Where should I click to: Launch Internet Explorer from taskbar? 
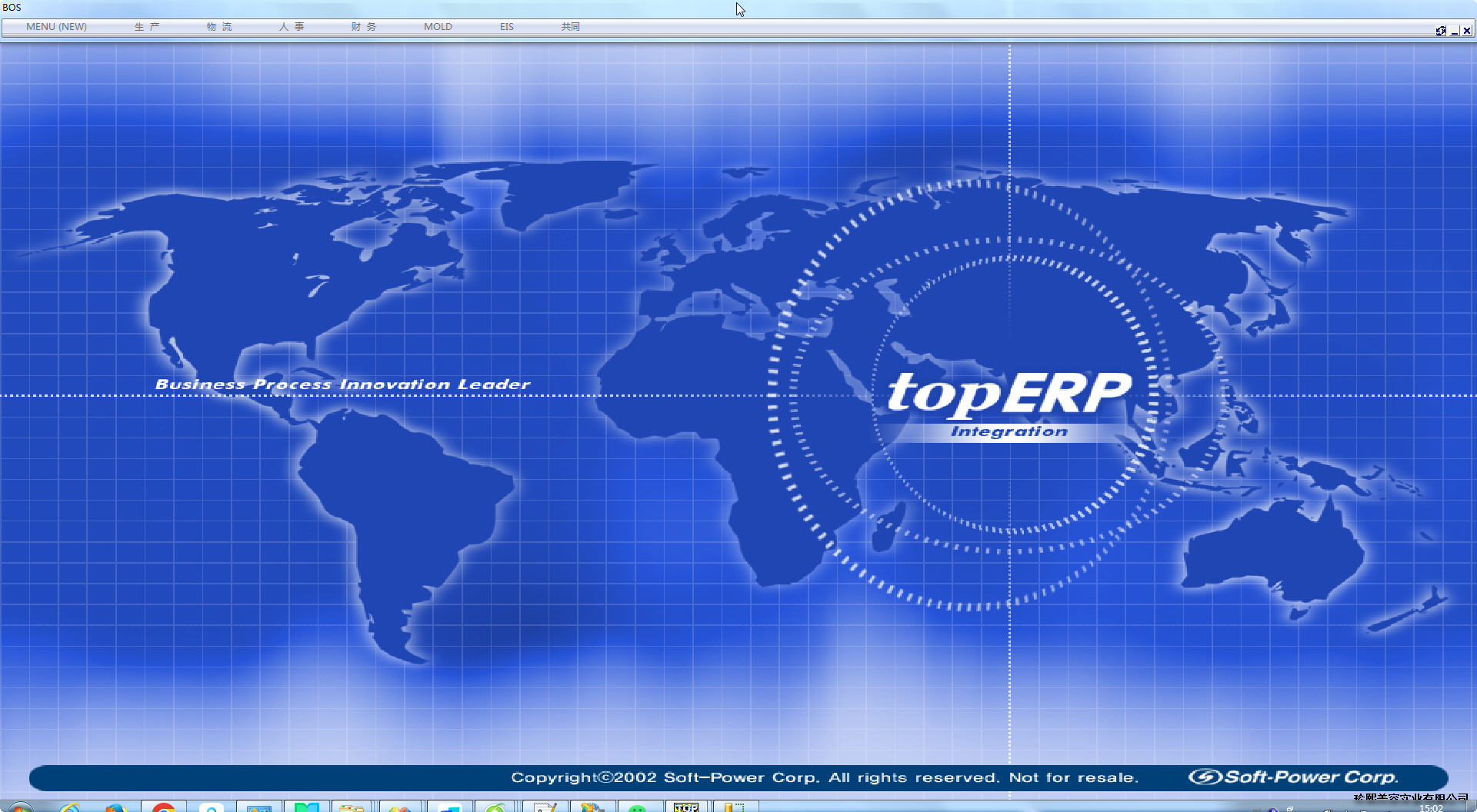pyautogui.click(x=70, y=807)
